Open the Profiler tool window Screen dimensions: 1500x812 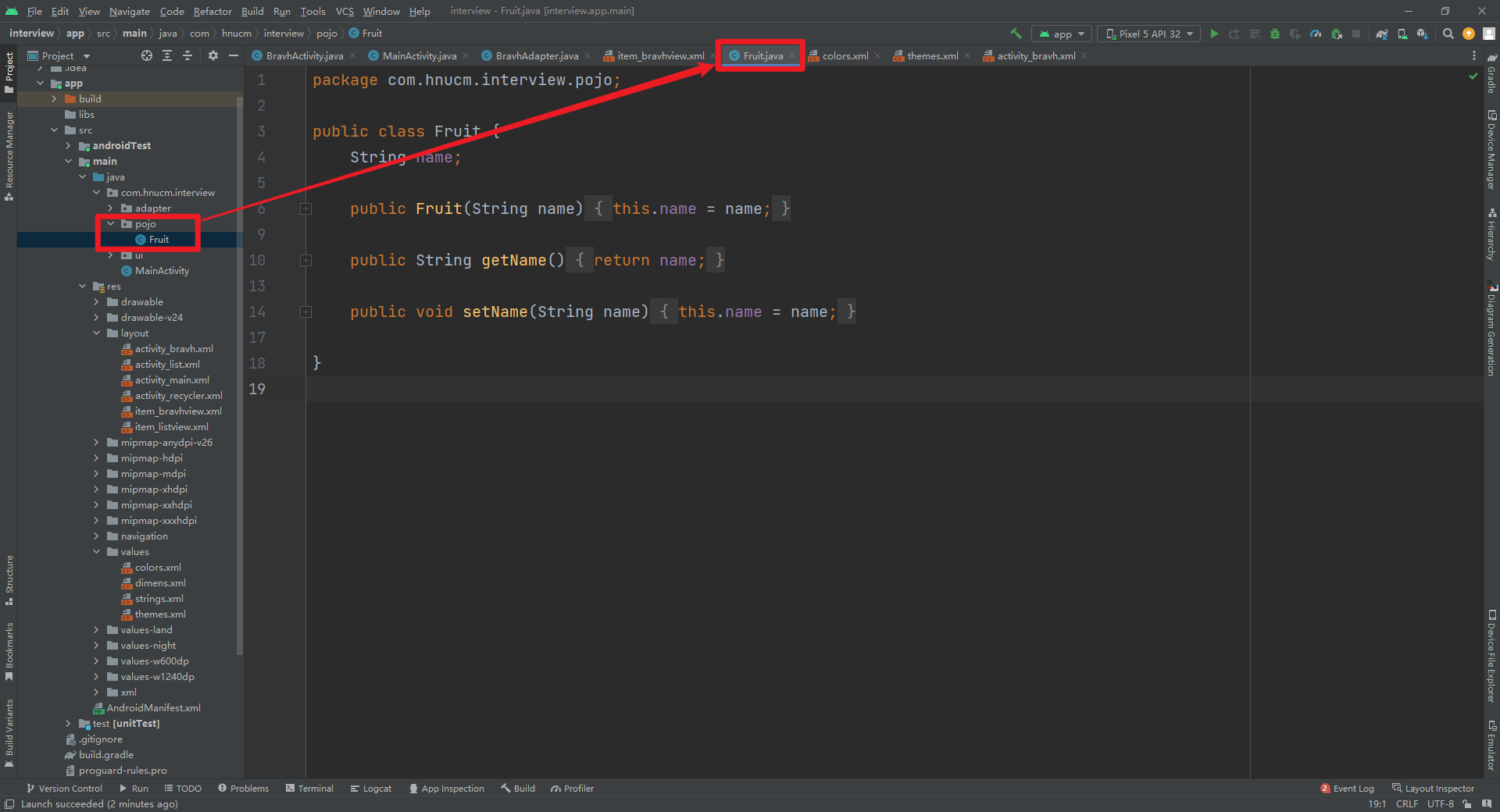(x=572, y=789)
